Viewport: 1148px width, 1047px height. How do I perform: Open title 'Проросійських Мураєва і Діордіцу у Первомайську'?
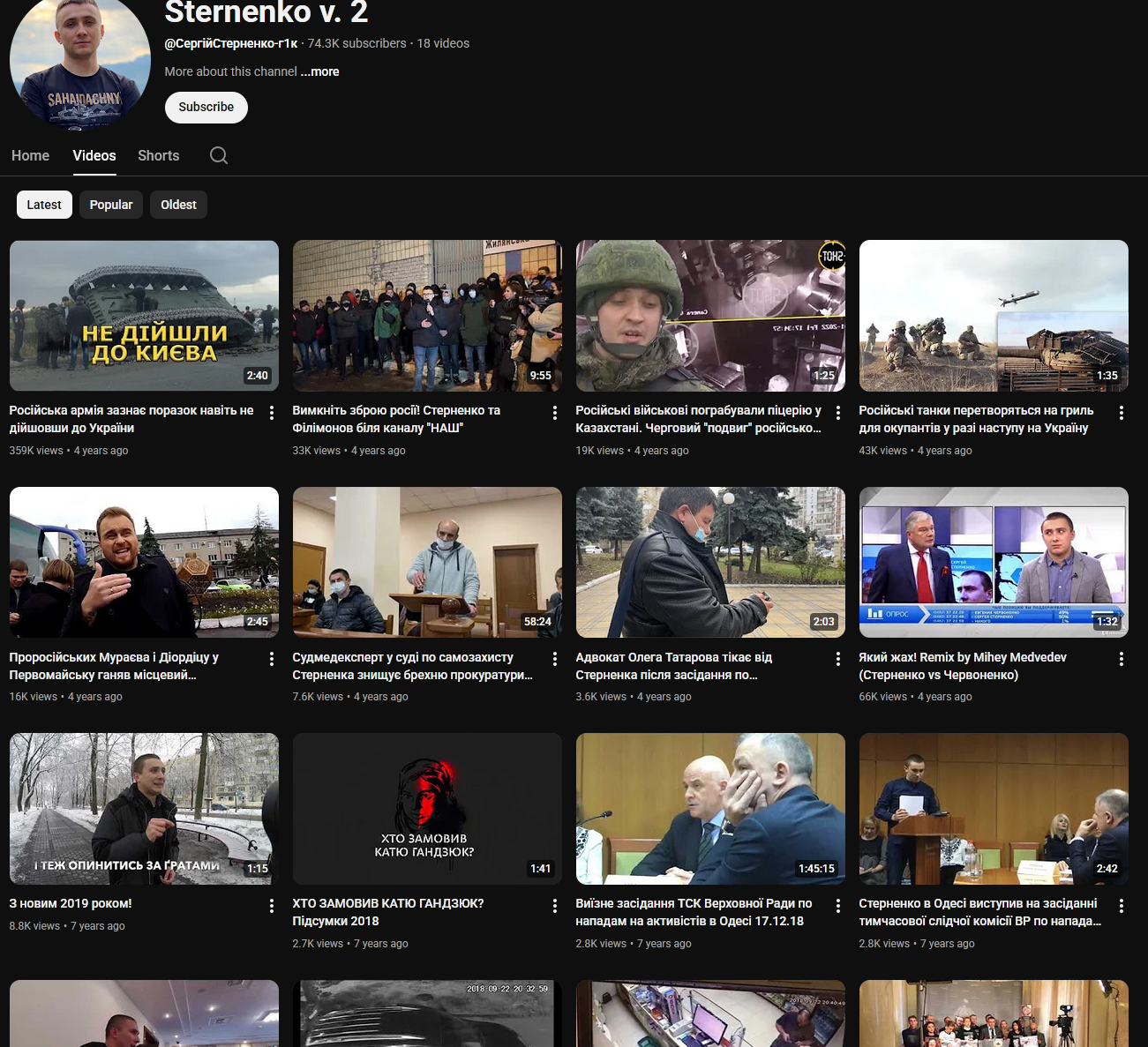pyautogui.click(x=114, y=666)
